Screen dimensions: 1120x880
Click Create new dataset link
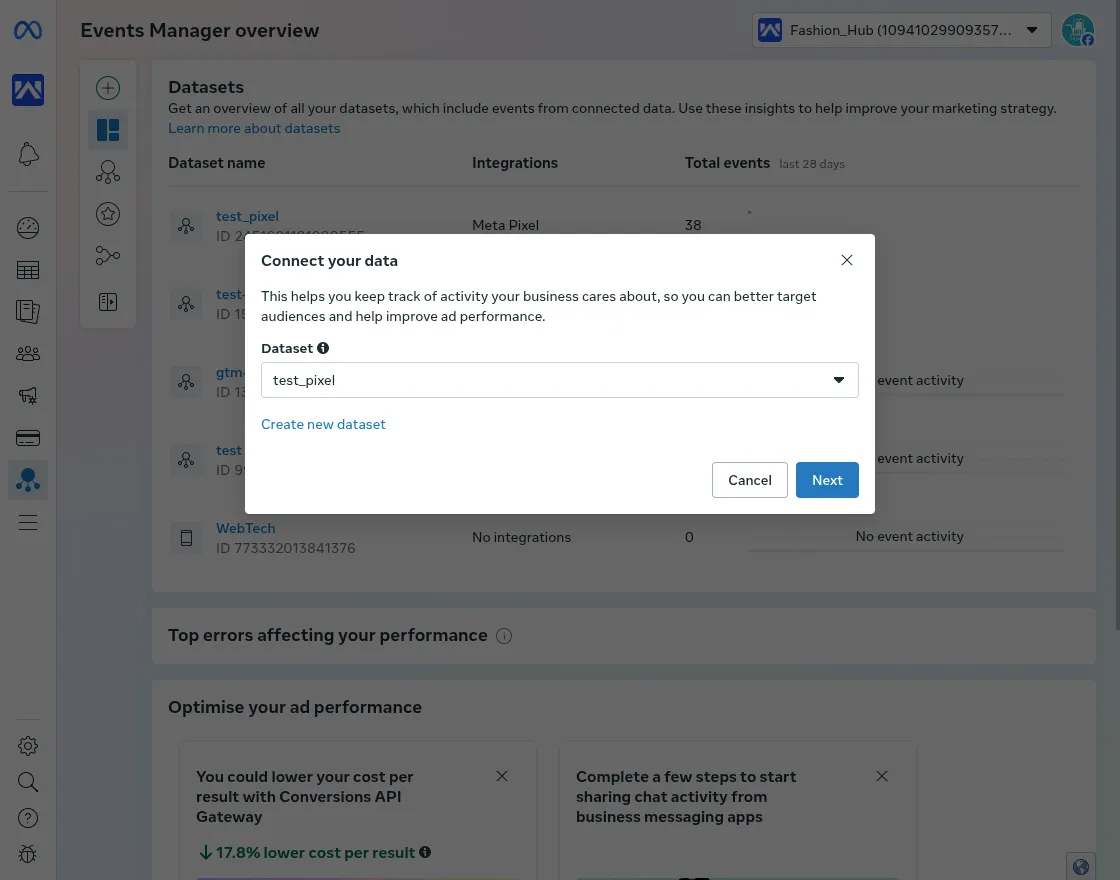[x=323, y=424]
